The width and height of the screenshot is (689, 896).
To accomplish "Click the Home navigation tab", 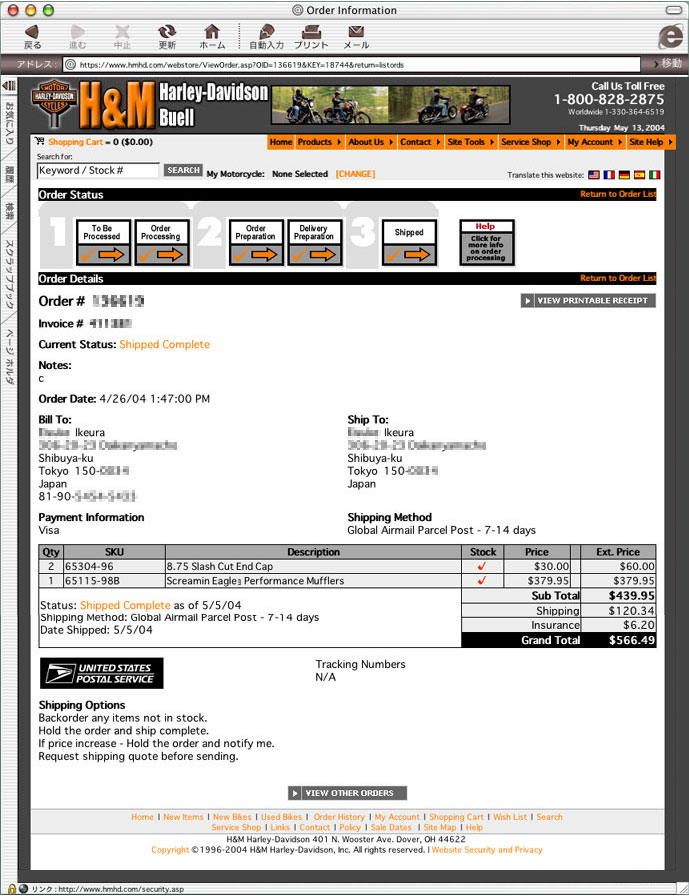I will tap(281, 142).
